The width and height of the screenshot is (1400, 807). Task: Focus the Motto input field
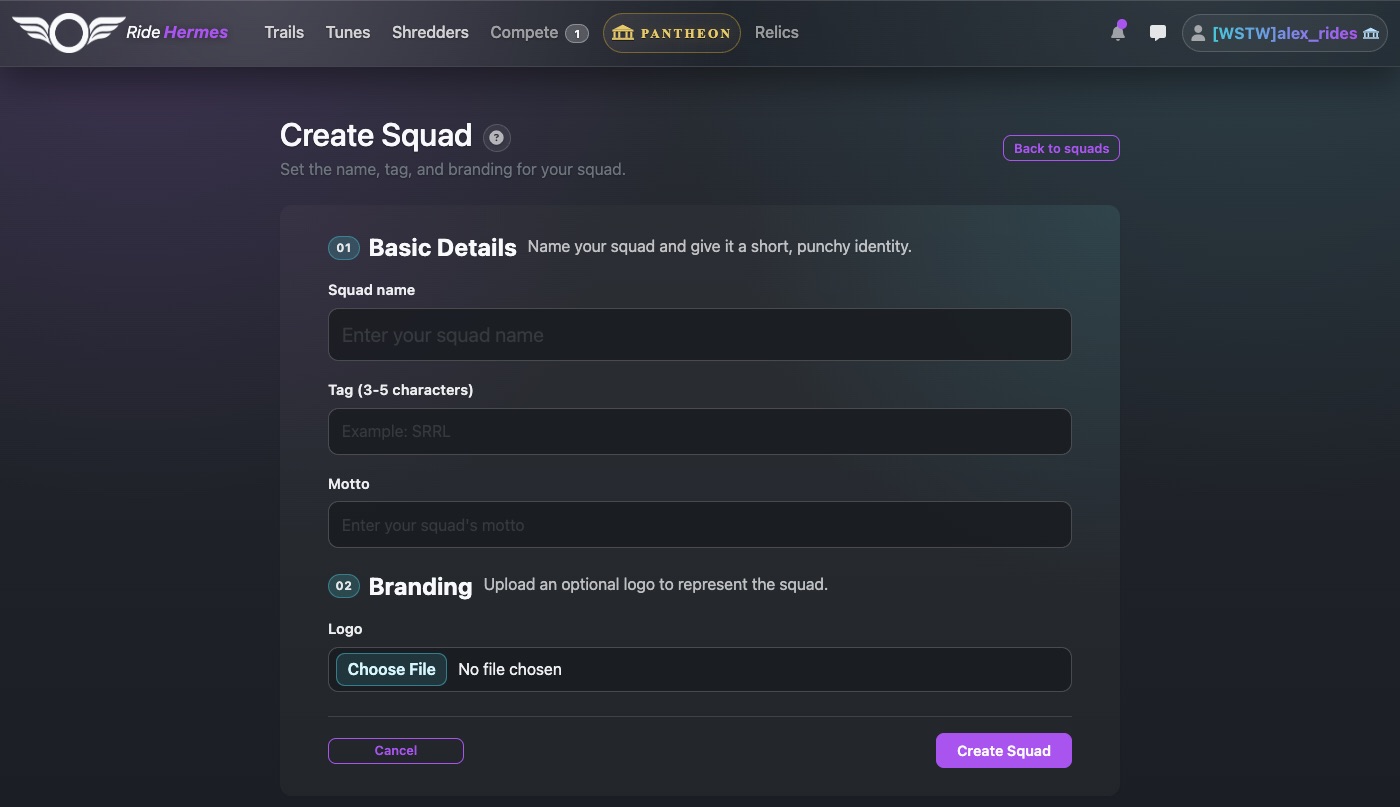(700, 524)
